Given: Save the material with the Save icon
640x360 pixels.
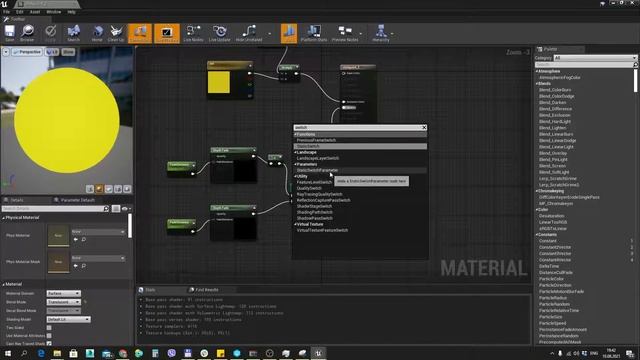Looking at the screenshot, I should (x=10, y=33).
